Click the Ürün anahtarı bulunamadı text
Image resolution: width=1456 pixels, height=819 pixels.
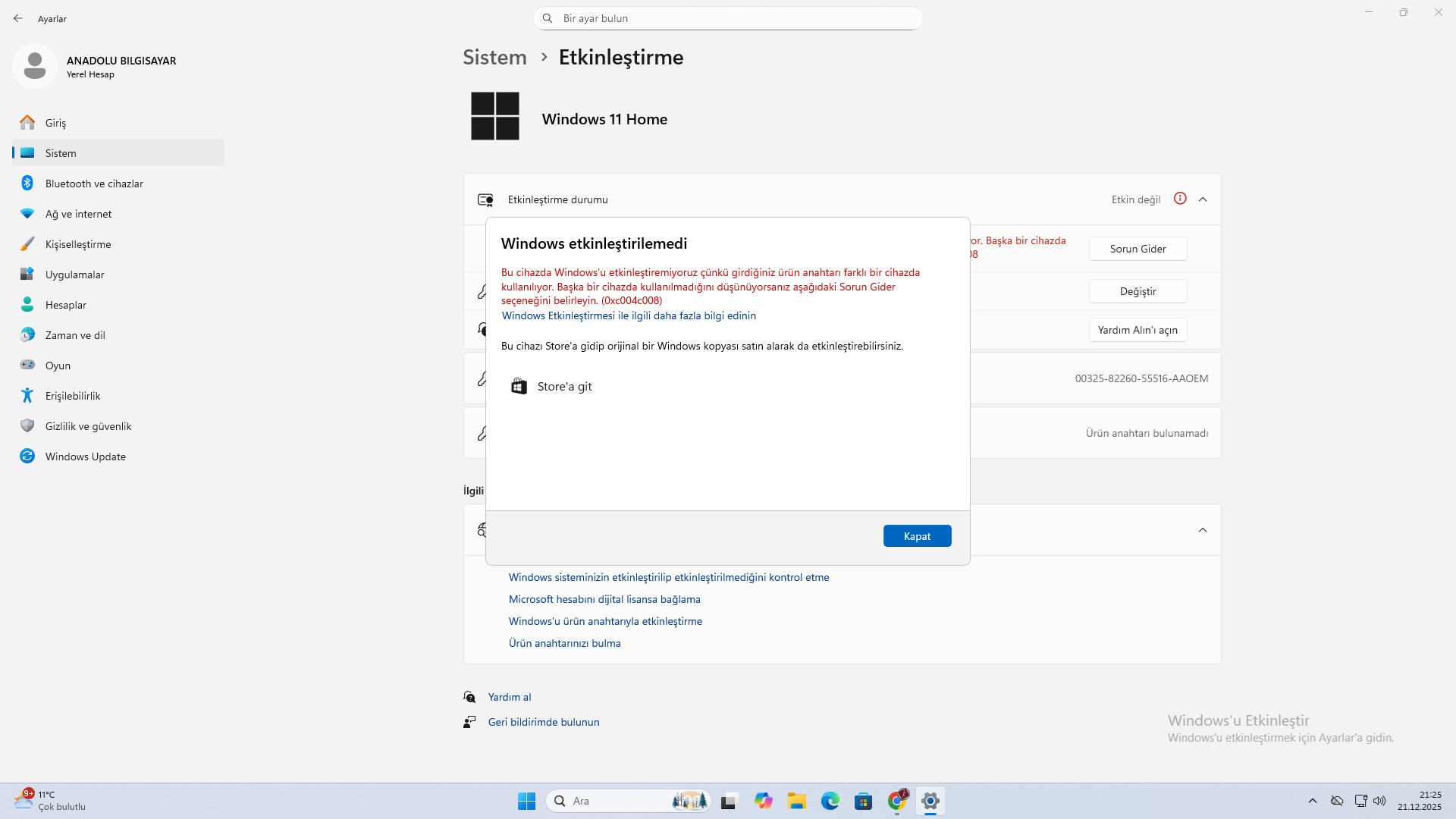[1147, 434]
